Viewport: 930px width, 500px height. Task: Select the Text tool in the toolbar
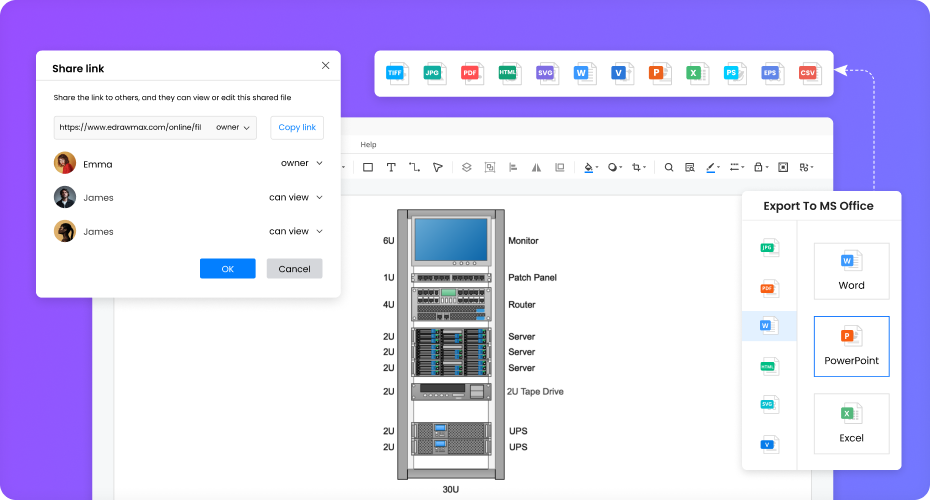[x=391, y=167]
